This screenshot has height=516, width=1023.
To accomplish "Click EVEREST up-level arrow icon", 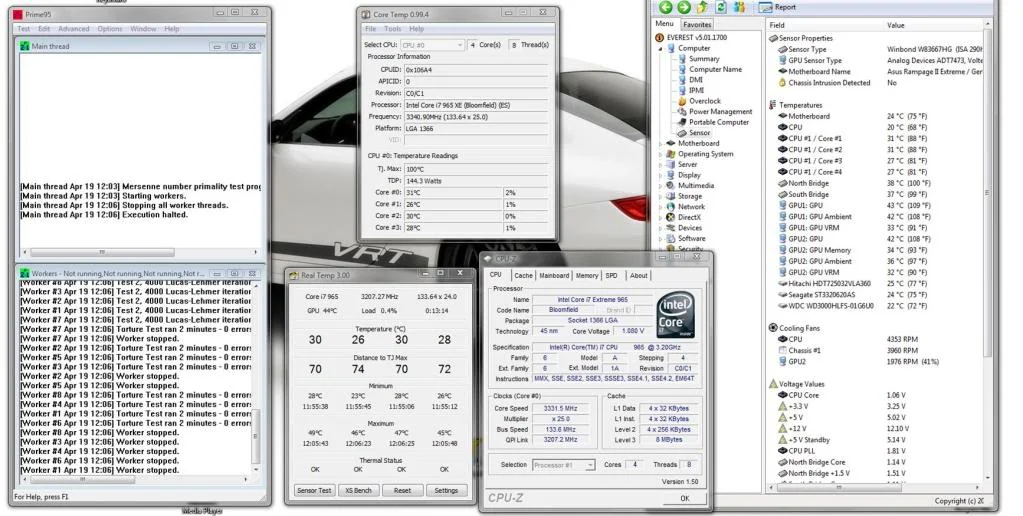I will [x=702, y=7].
